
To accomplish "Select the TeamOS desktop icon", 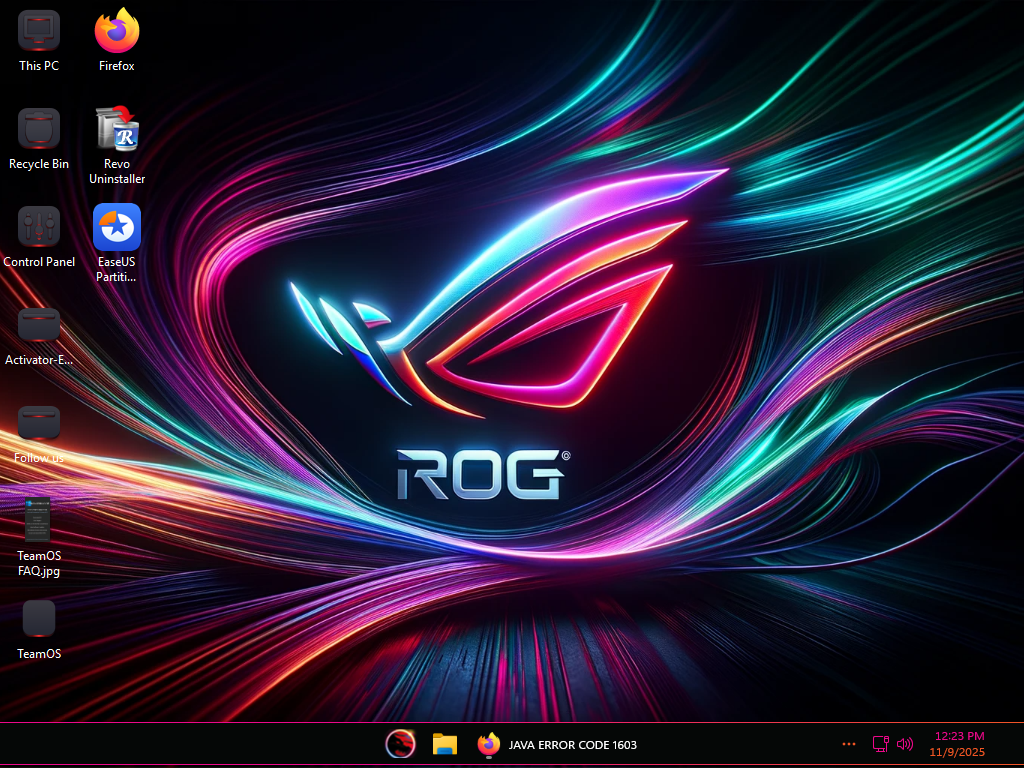I will point(39,628).
